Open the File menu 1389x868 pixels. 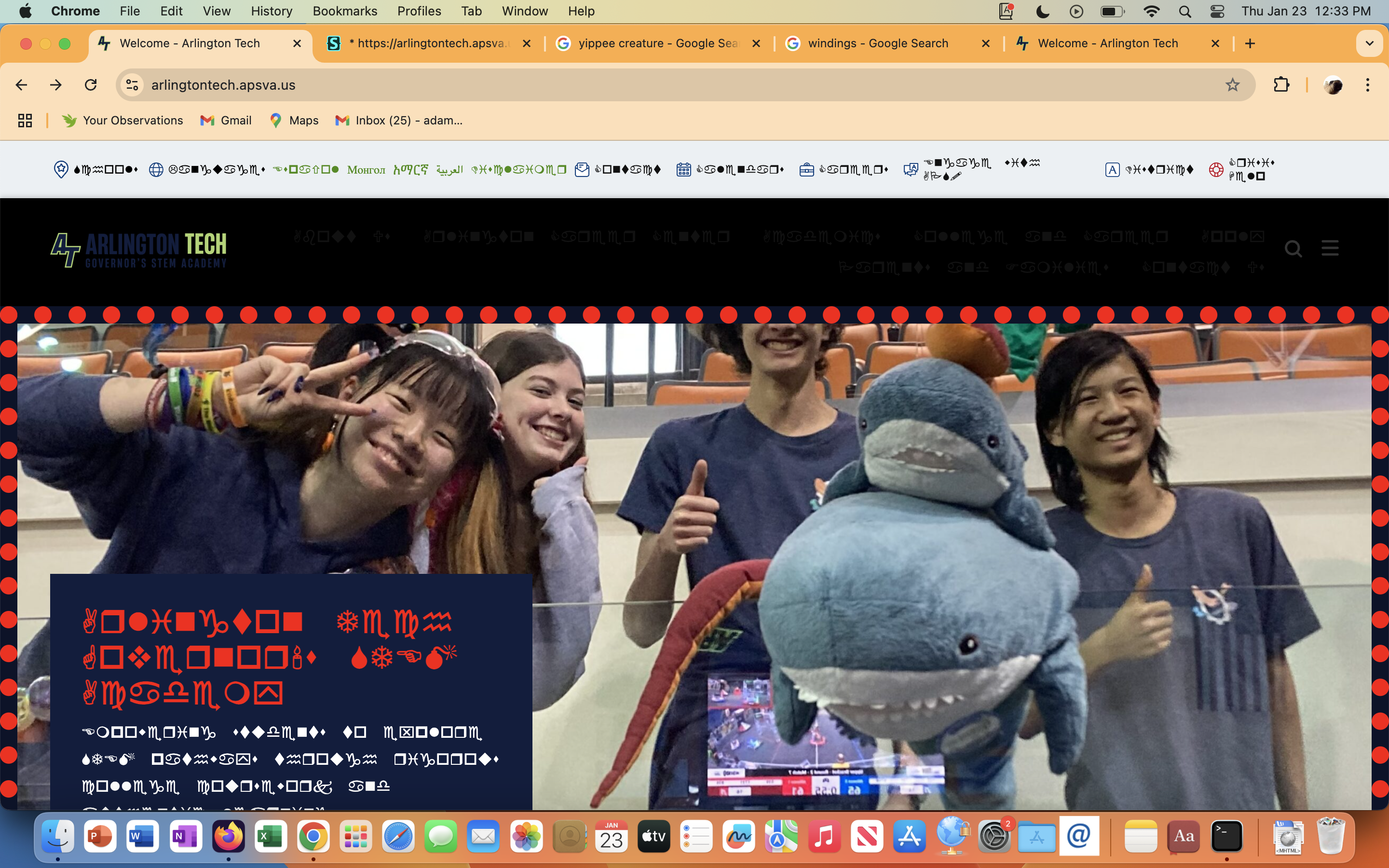click(130, 12)
